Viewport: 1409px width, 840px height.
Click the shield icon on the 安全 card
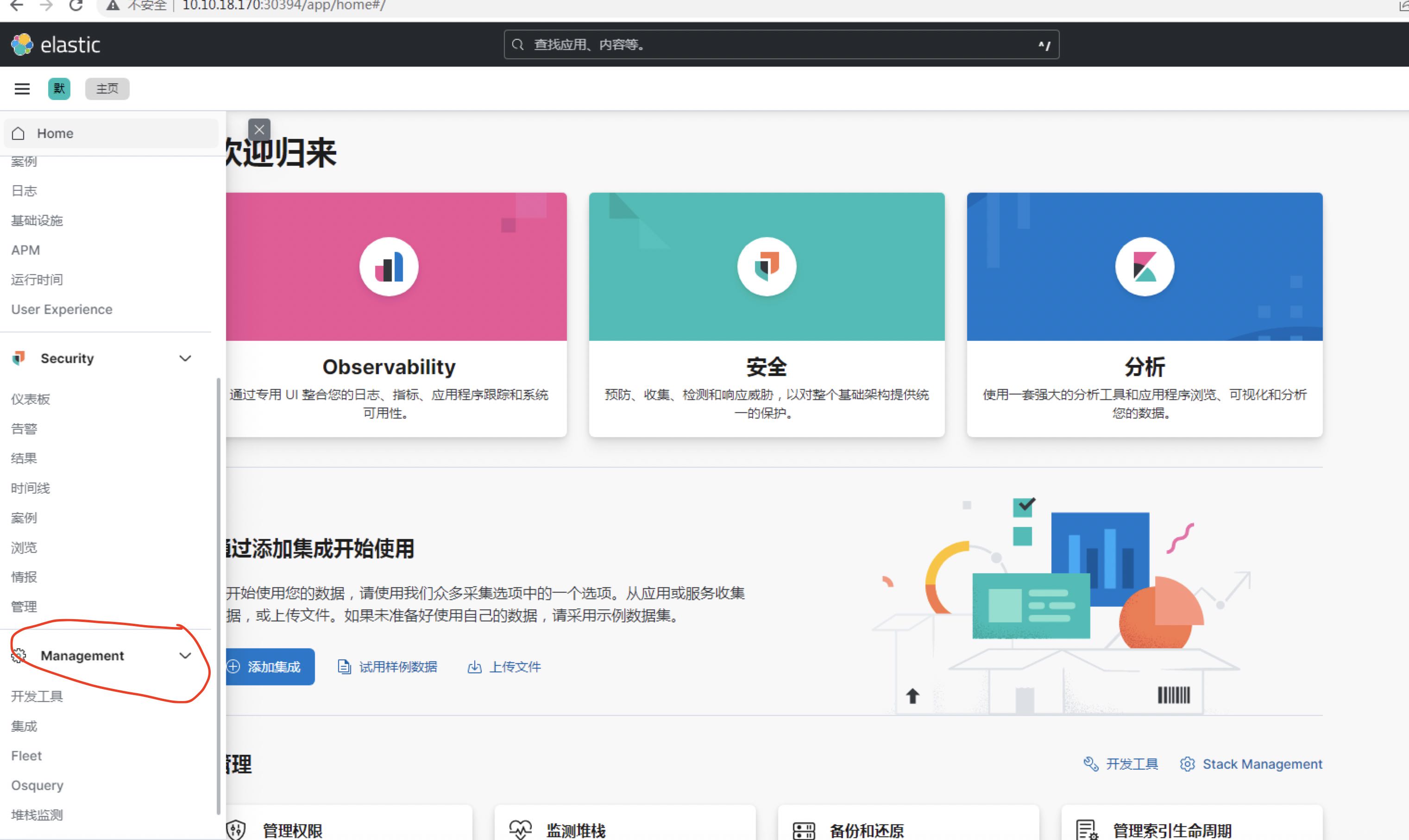click(x=767, y=266)
